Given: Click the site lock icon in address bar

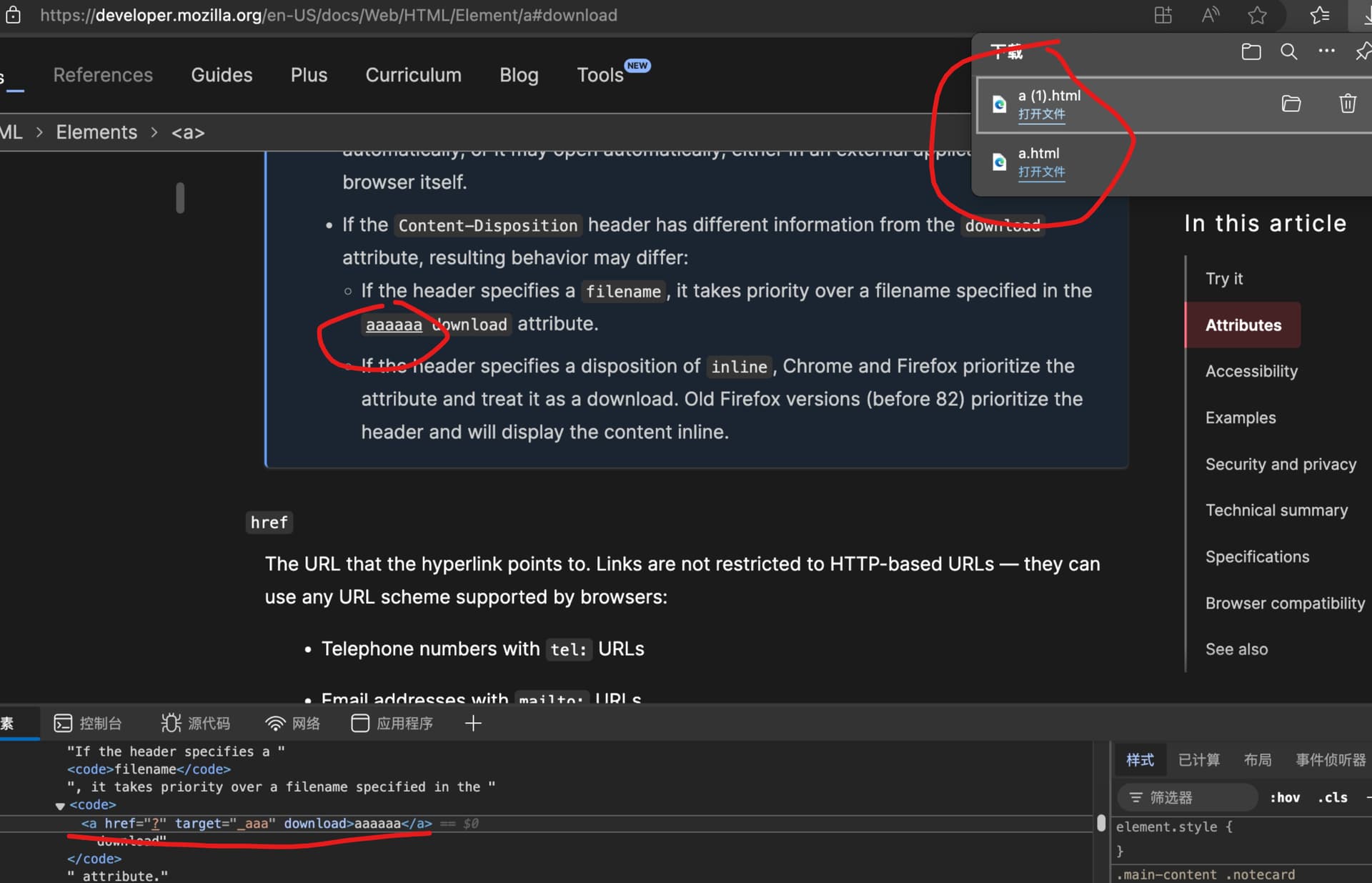Looking at the screenshot, I should [13, 15].
